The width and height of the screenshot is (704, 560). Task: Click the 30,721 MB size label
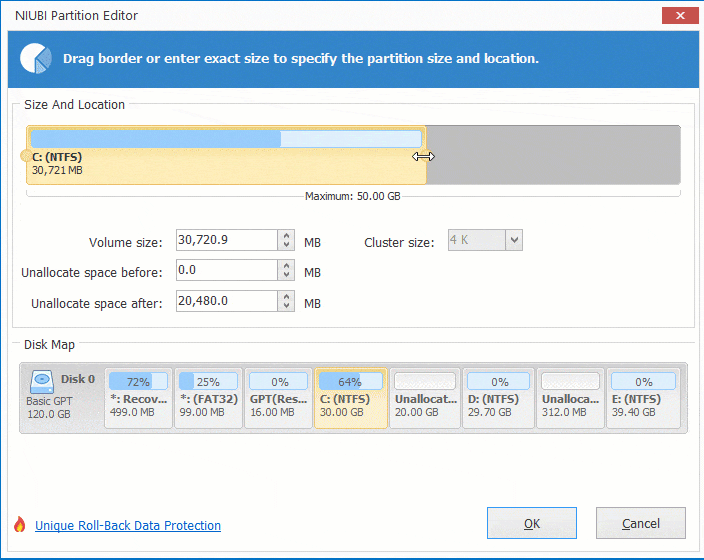57,170
